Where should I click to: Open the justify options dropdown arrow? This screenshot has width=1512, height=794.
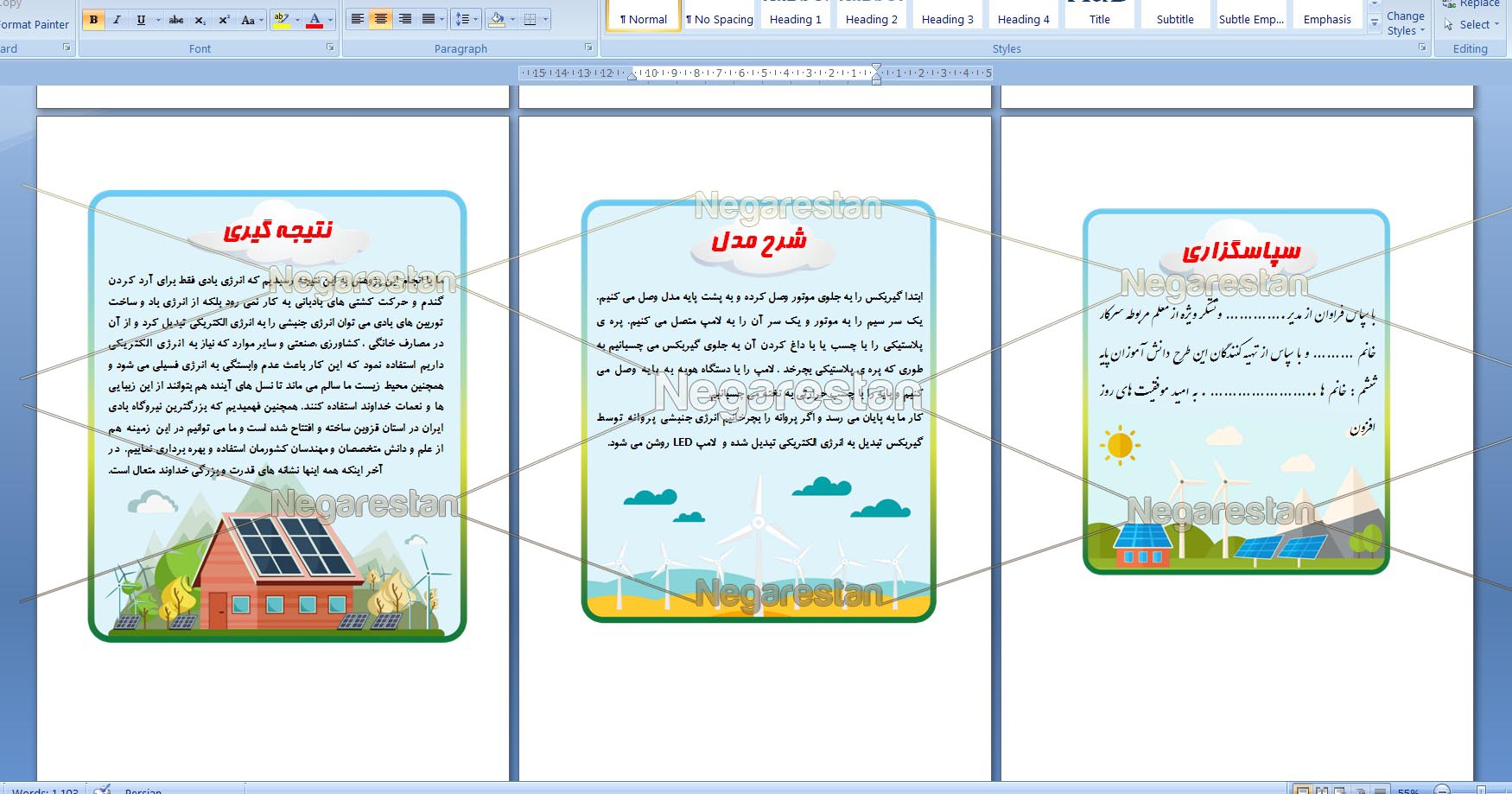coord(442,19)
